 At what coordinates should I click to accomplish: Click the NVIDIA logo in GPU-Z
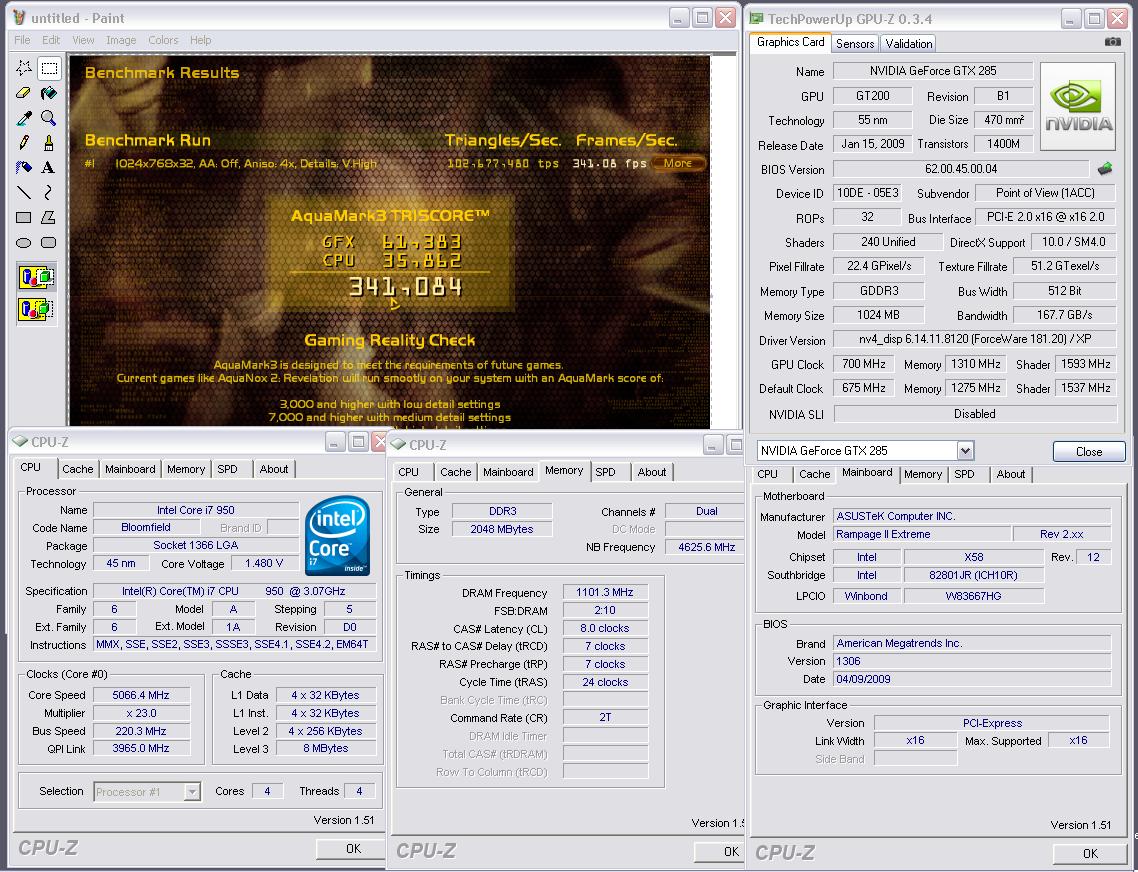(1078, 106)
